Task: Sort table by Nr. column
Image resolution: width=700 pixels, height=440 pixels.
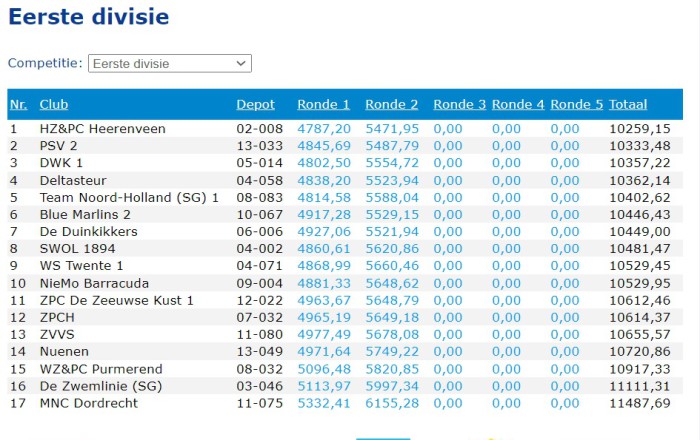Action: coord(18,104)
